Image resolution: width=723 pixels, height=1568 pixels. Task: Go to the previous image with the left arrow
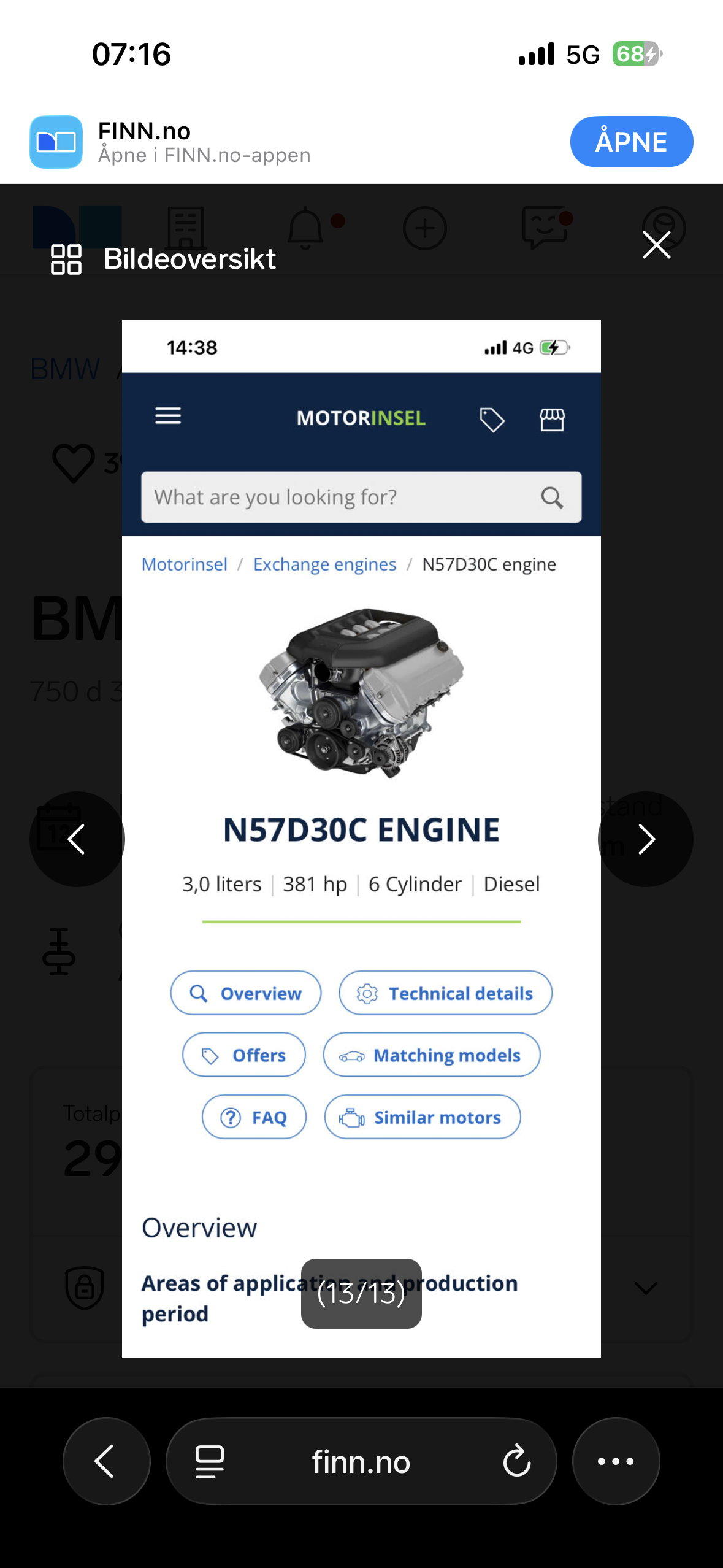77,839
